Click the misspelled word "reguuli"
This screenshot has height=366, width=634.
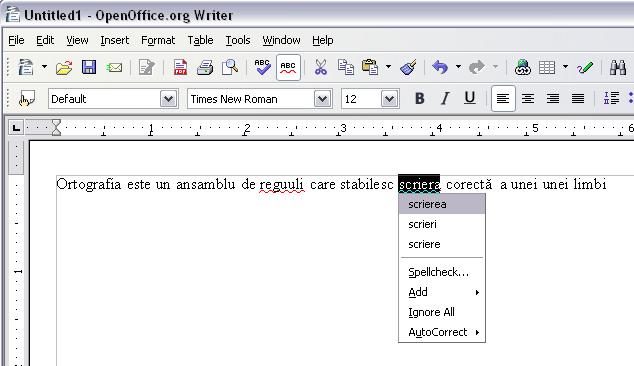pos(281,185)
